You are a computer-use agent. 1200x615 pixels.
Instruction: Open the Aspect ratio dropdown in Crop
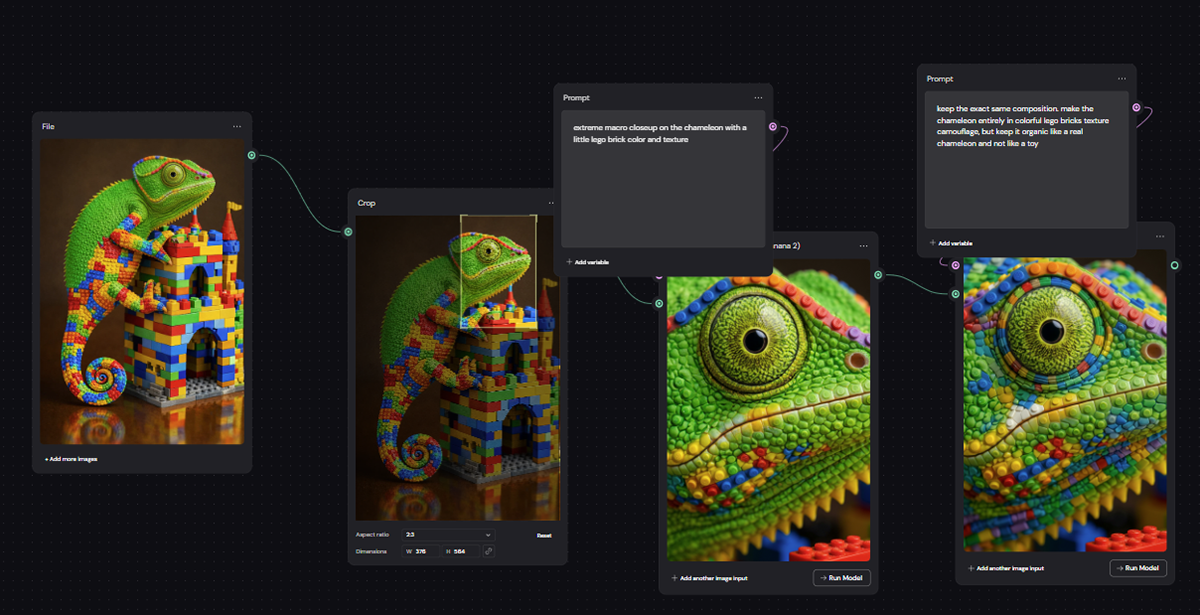pyautogui.click(x=448, y=535)
